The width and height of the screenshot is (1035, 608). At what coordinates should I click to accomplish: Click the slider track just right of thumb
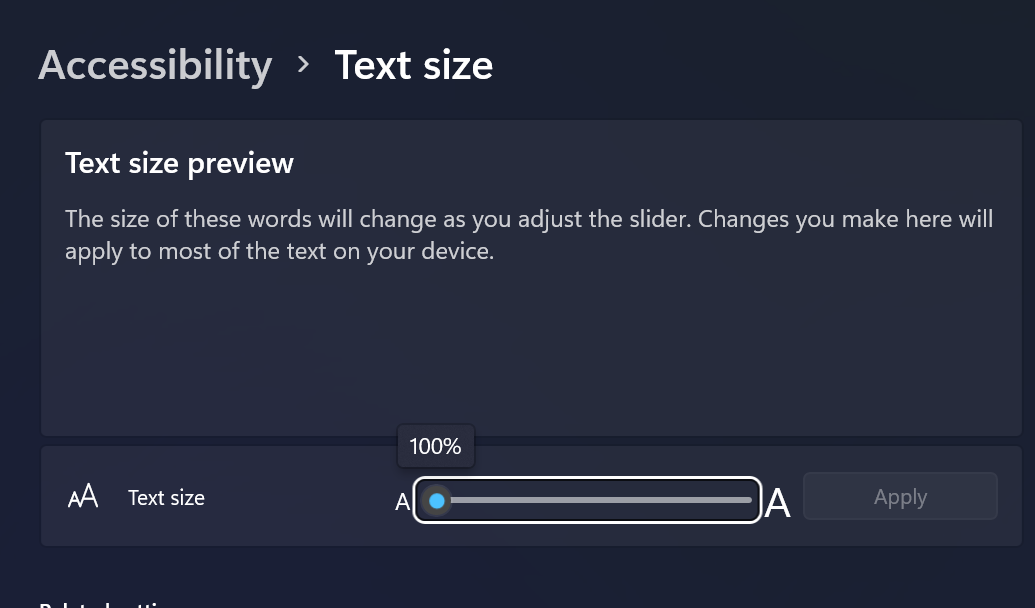[x=462, y=500]
